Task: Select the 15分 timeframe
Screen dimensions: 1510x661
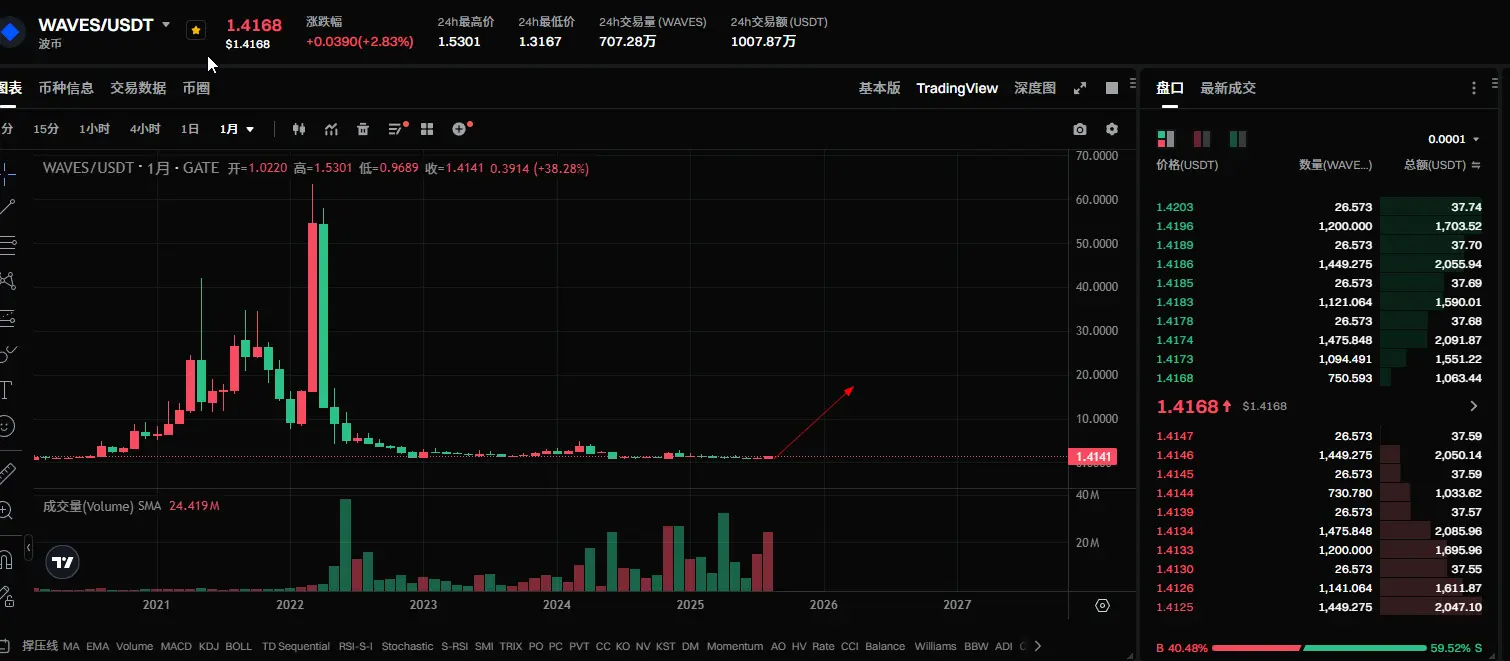Action: (46, 129)
